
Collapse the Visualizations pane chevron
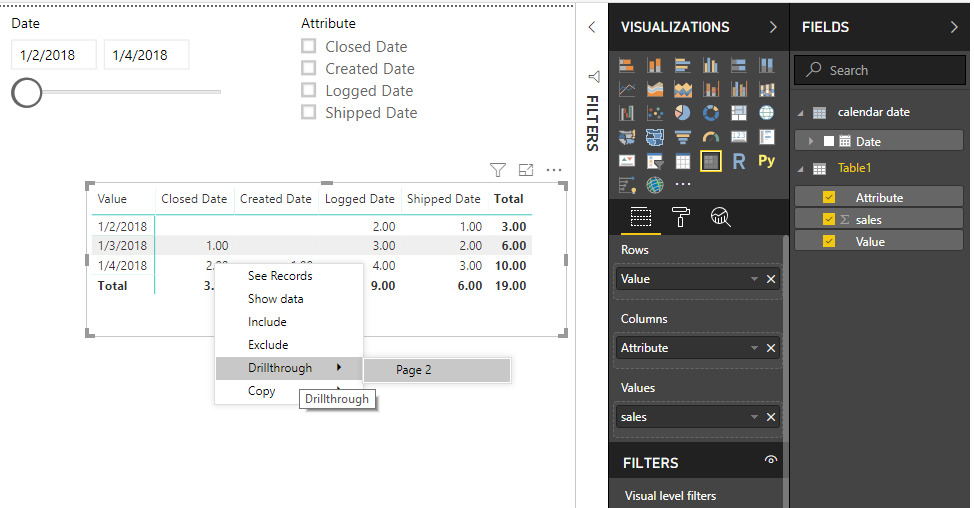773,27
